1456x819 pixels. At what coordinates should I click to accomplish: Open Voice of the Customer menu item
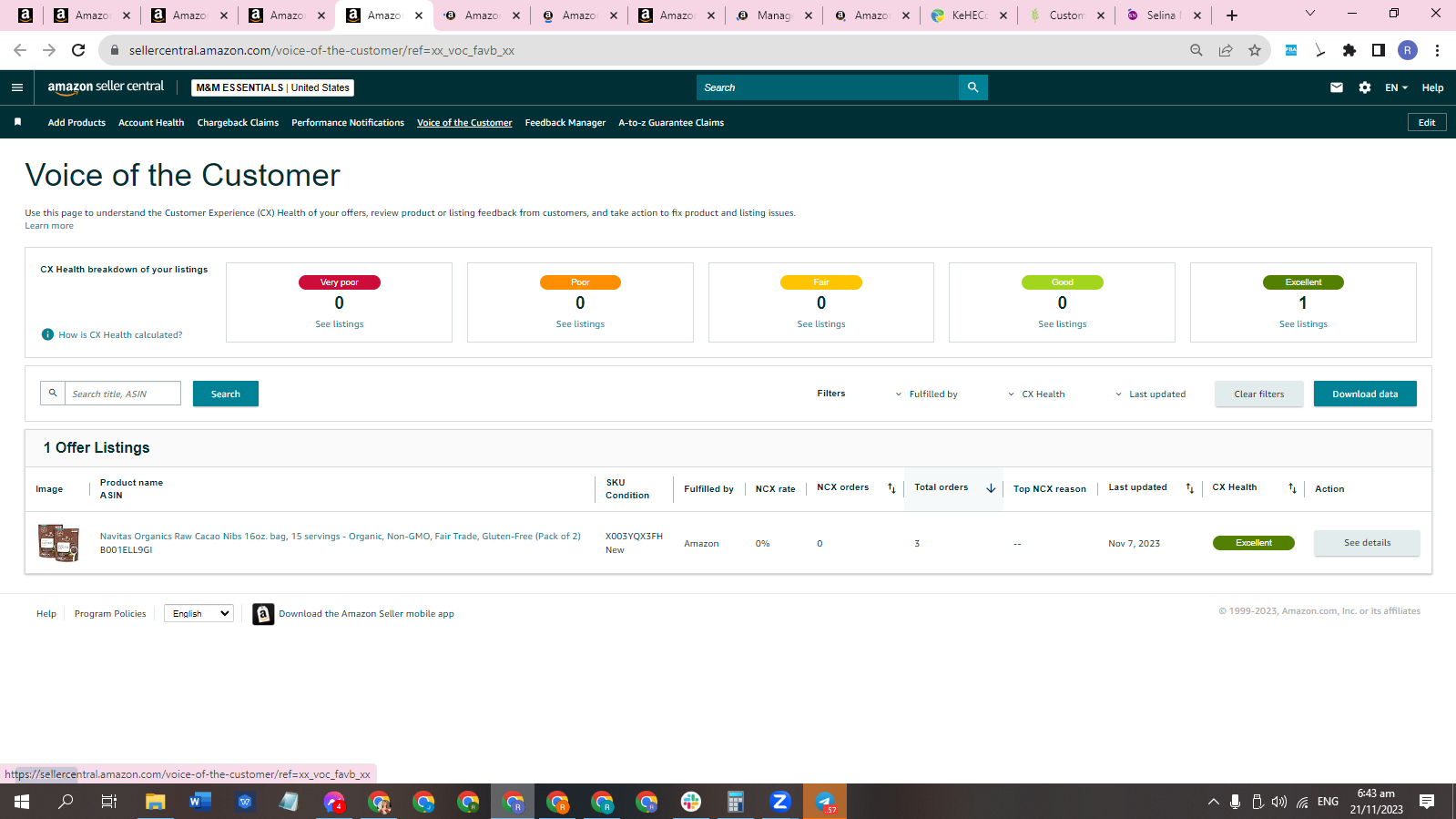464,122
